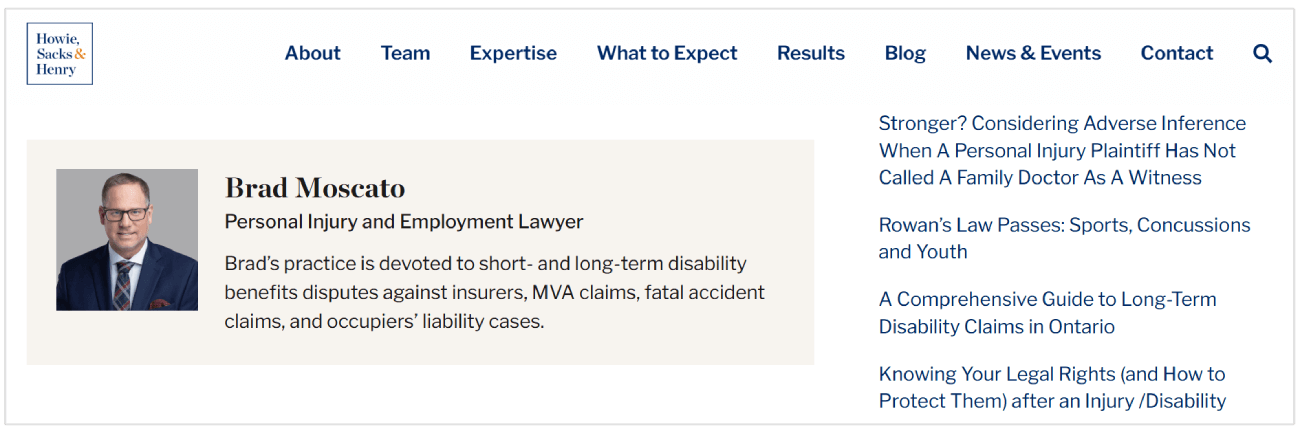Visit the News & Events page
Viewport: 1300px width, 433px height.
pyautogui.click(x=1033, y=54)
